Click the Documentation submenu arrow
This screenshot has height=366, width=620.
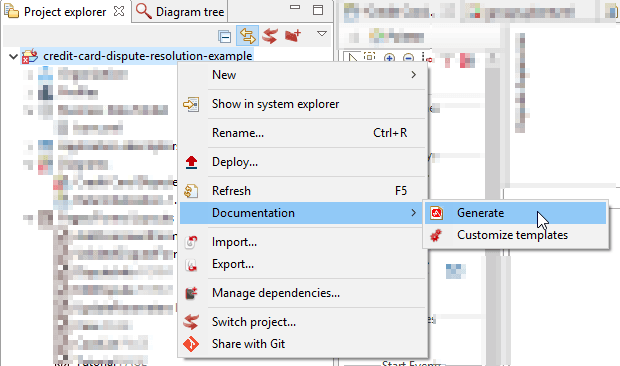click(414, 213)
